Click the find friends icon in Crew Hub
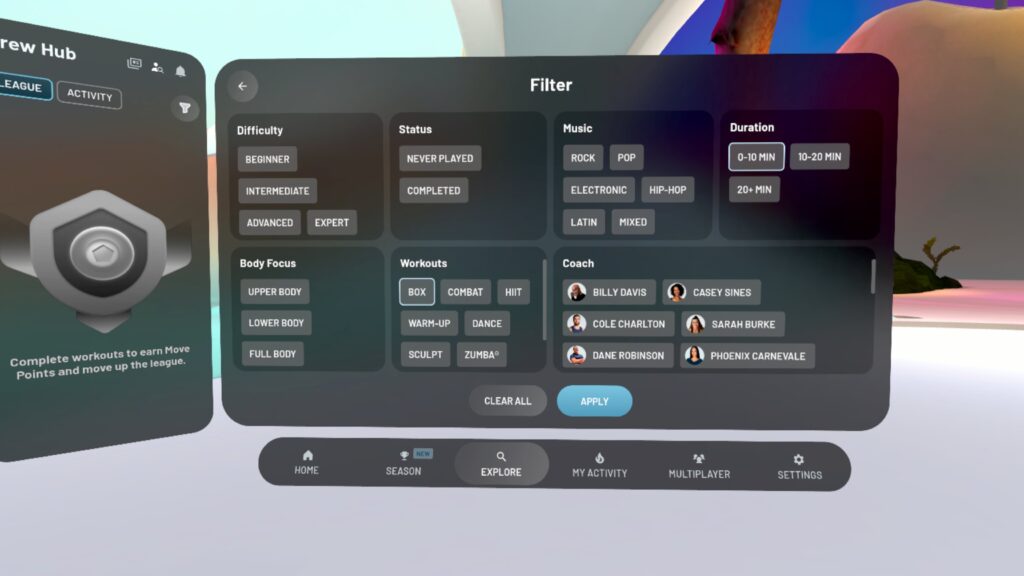This screenshot has width=1024, height=576. click(157, 67)
